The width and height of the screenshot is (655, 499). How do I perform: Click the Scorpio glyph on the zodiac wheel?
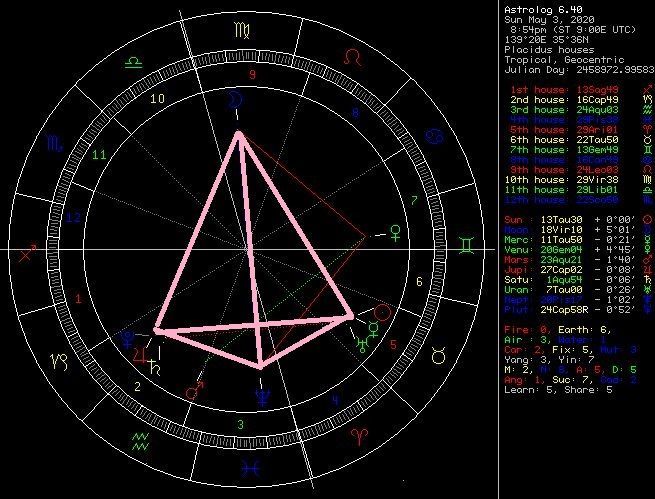[x=55, y=143]
